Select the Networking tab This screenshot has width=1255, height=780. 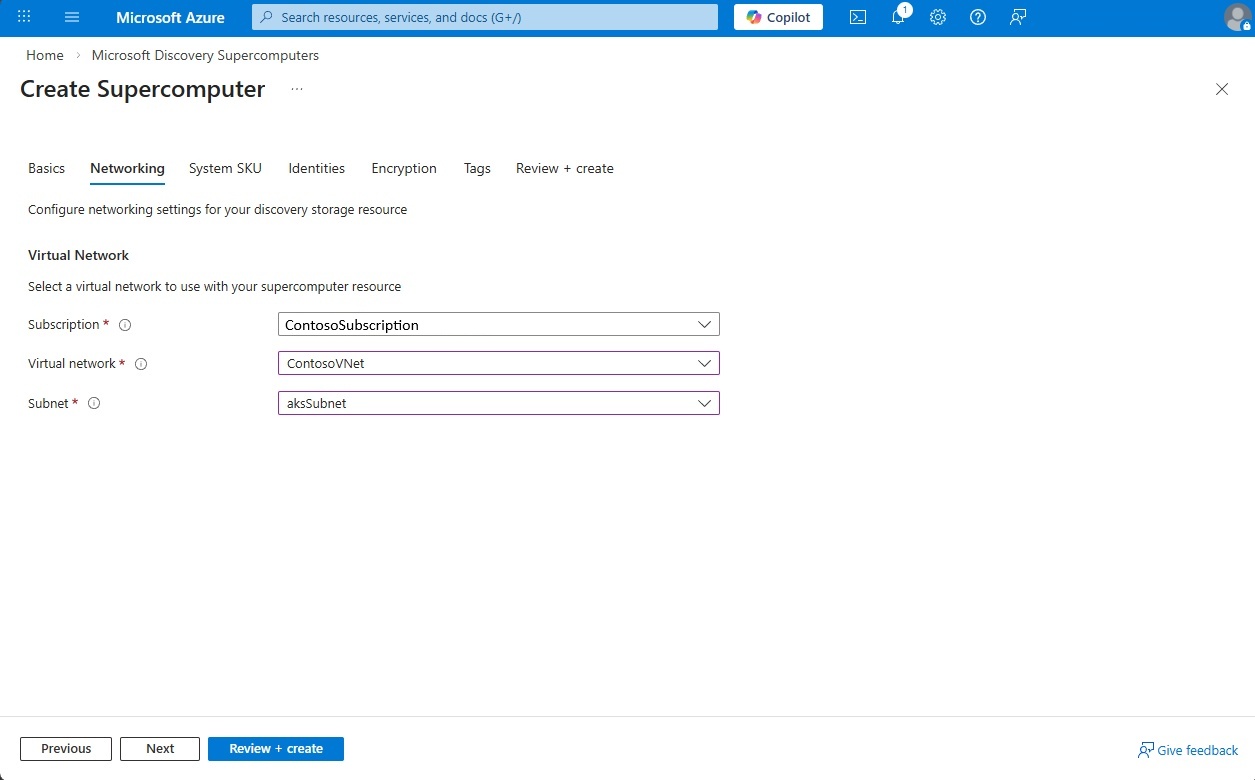pos(127,168)
